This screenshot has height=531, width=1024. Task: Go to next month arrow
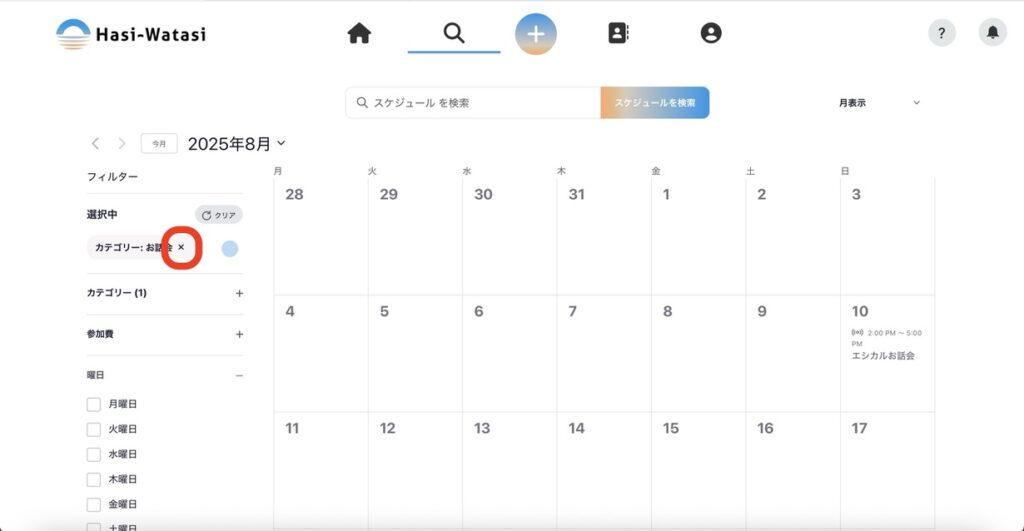pos(122,144)
